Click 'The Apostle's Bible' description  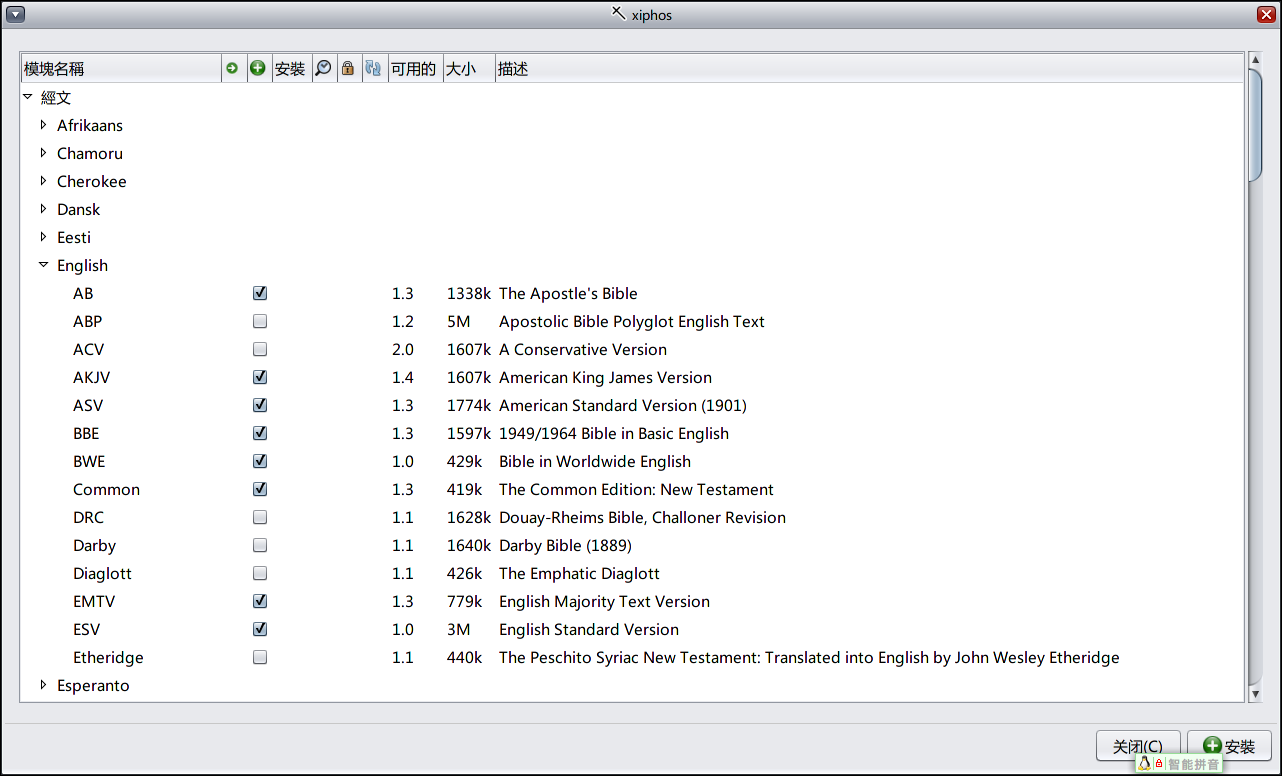[568, 293]
